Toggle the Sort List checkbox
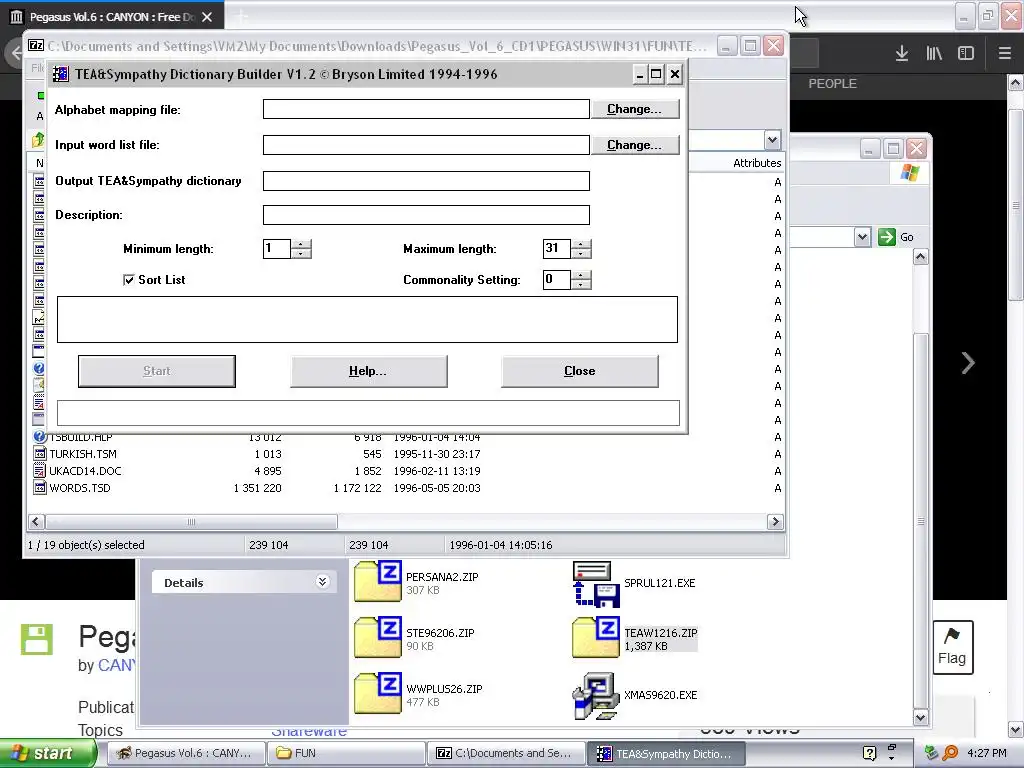The width and height of the screenshot is (1024, 768). 129,280
